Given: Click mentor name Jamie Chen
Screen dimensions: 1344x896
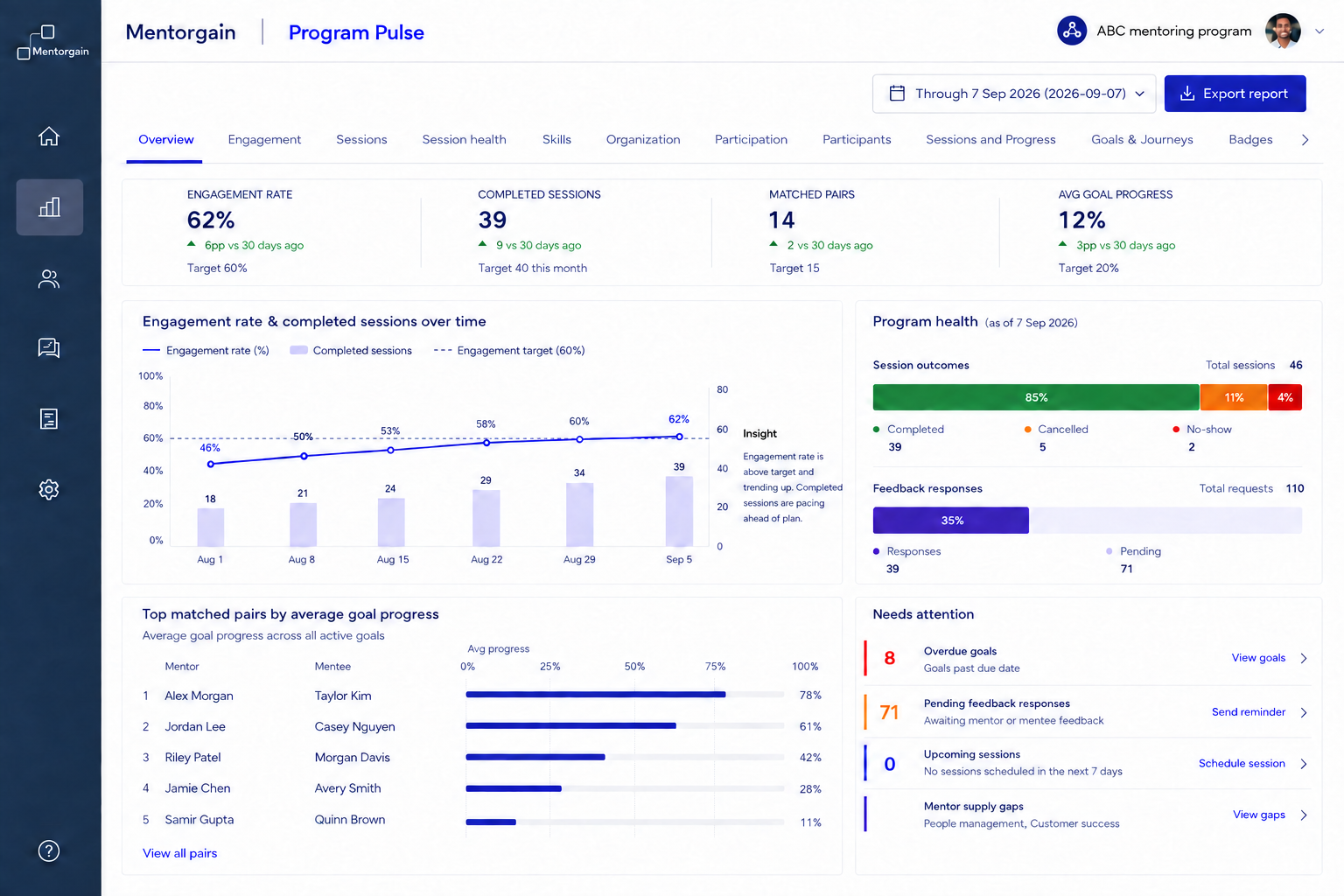Looking at the screenshot, I should click(x=198, y=788).
